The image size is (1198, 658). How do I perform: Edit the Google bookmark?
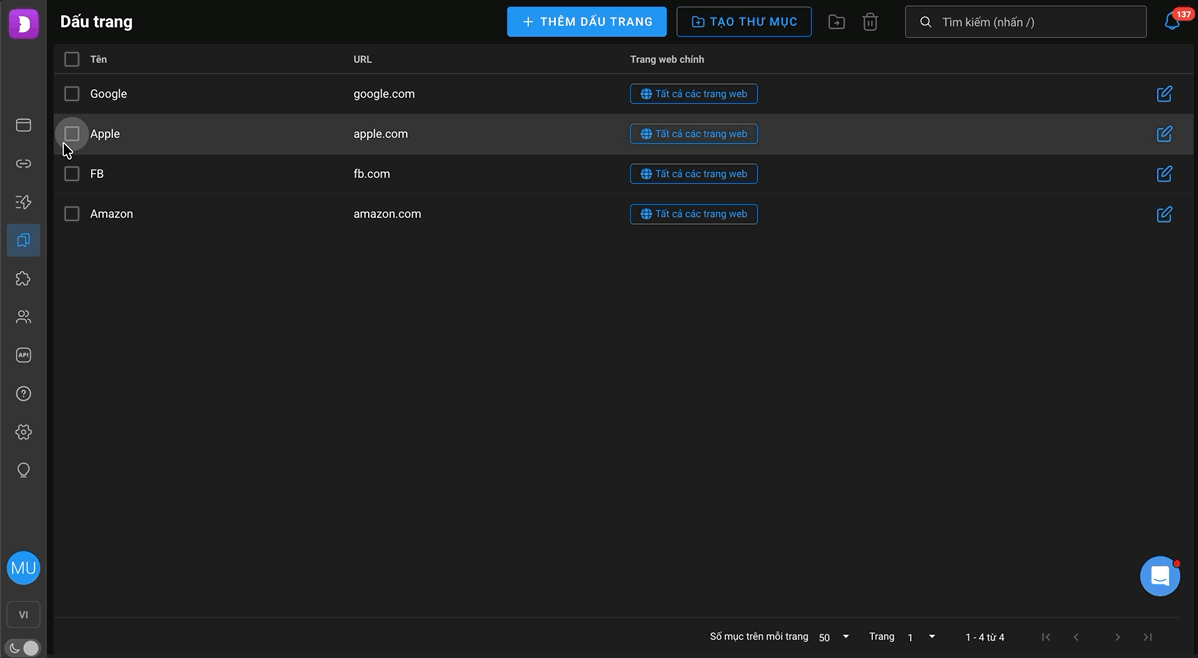point(1164,94)
